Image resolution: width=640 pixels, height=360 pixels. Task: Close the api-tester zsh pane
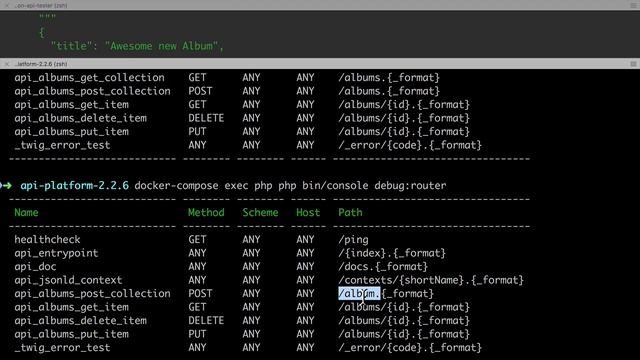pyautogui.click(x=7, y=5)
